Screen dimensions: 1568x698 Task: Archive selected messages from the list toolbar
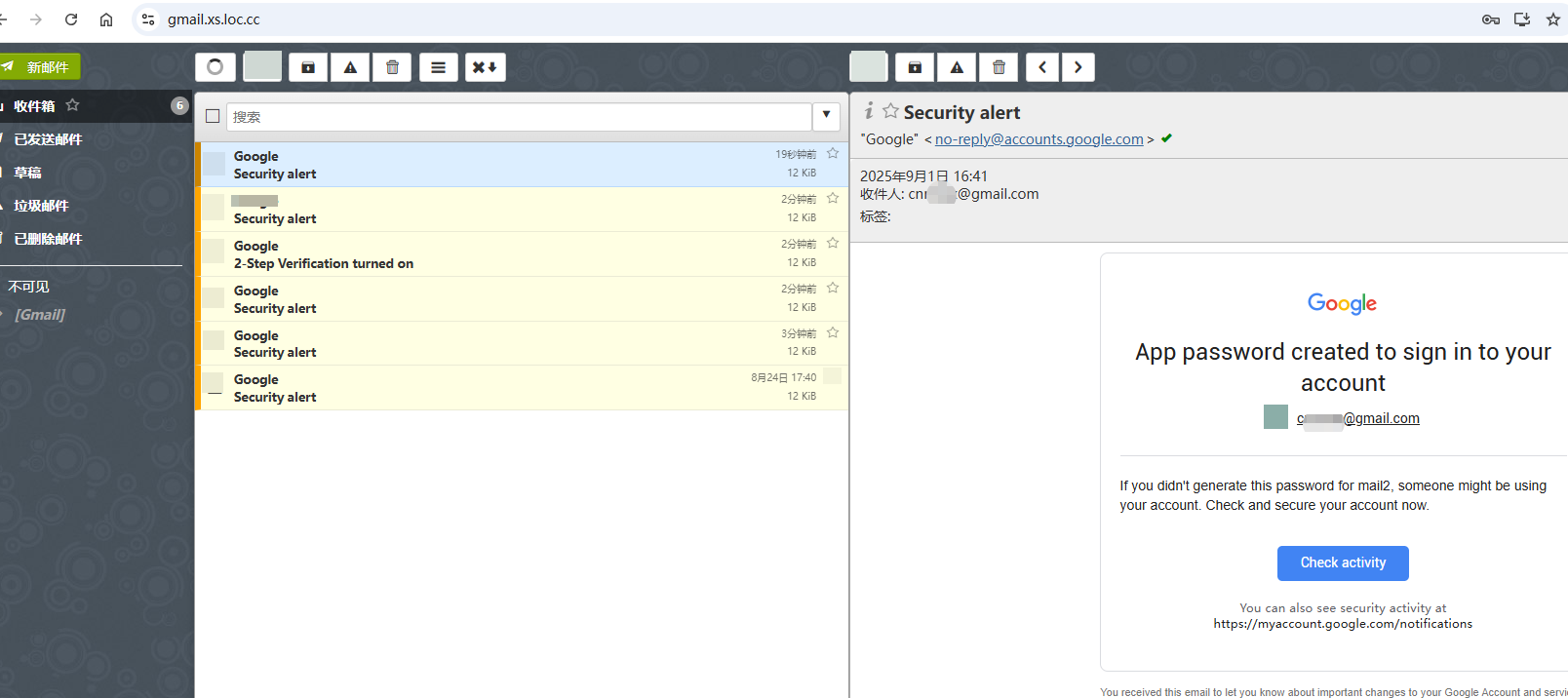(x=308, y=67)
